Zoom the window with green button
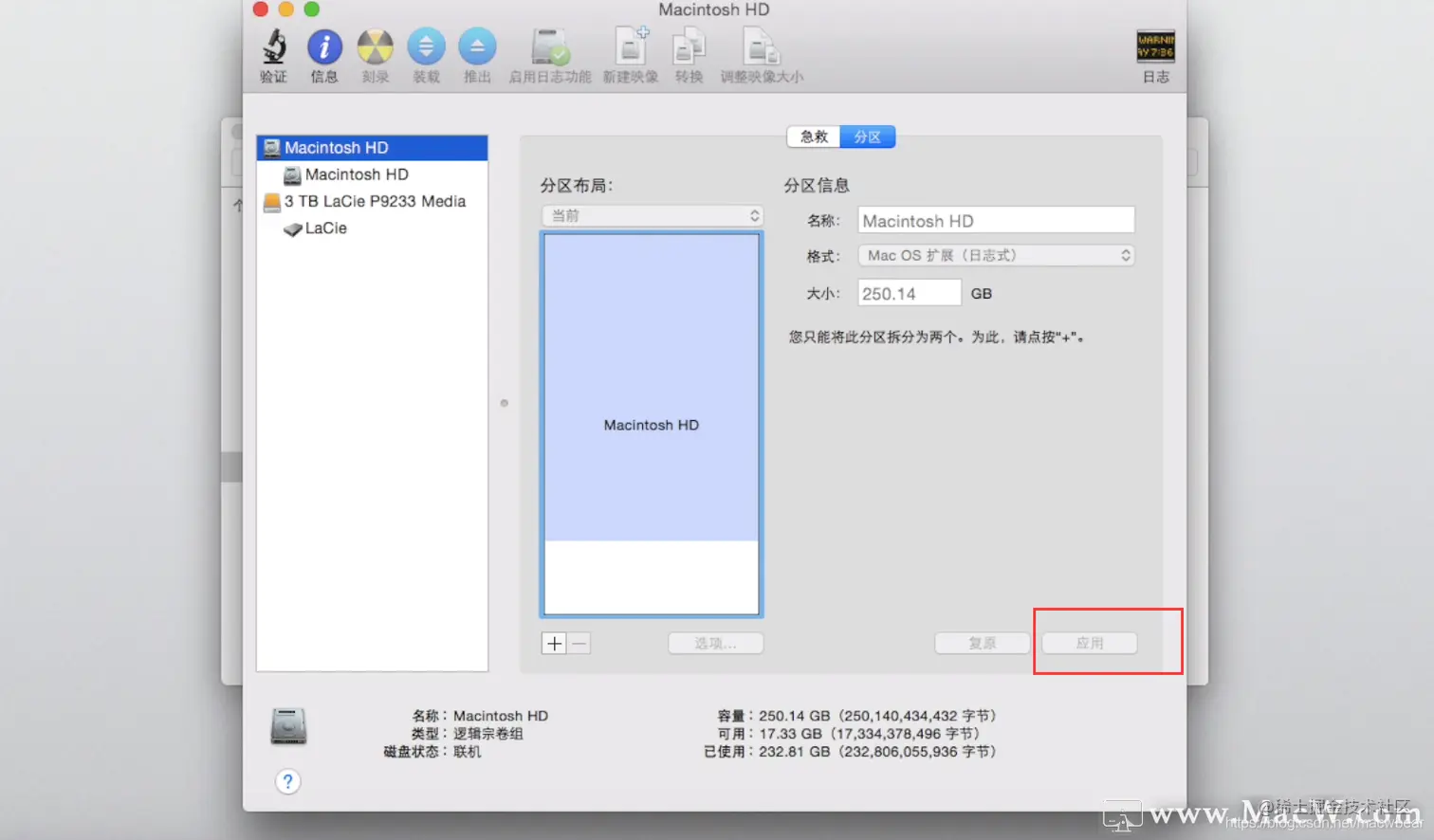1434x840 pixels. pyautogui.click(x=311, y=9)
